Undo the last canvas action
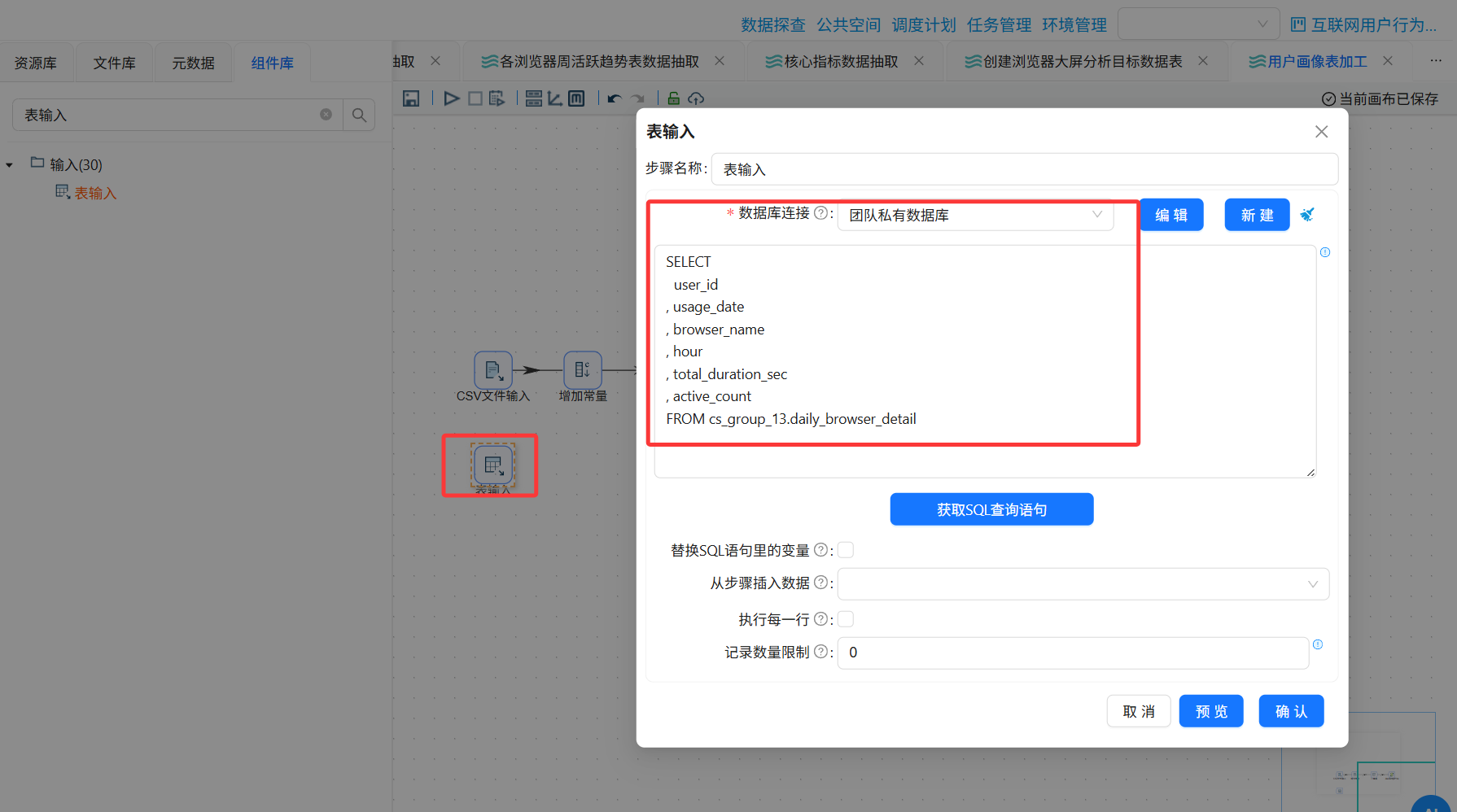Screen dimensions: 1457x812 [615, 98]
